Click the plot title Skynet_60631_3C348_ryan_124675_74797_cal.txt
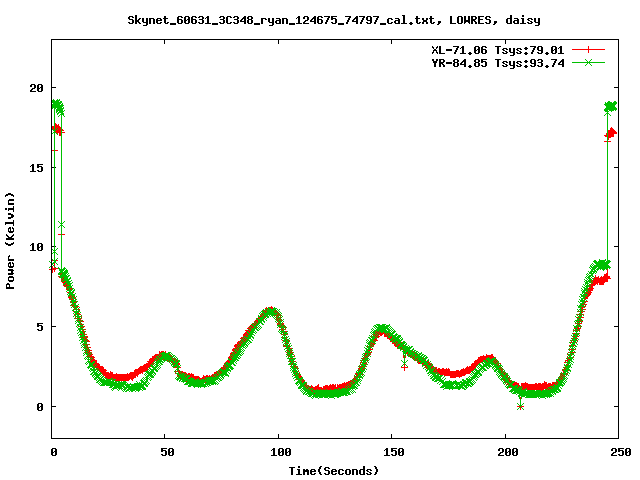 (x=334, y=20)
